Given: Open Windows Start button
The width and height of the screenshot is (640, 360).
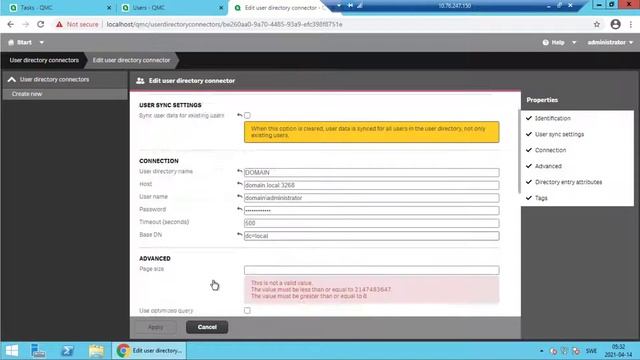Looking at the screenshot, I should (x=12, y=351).
